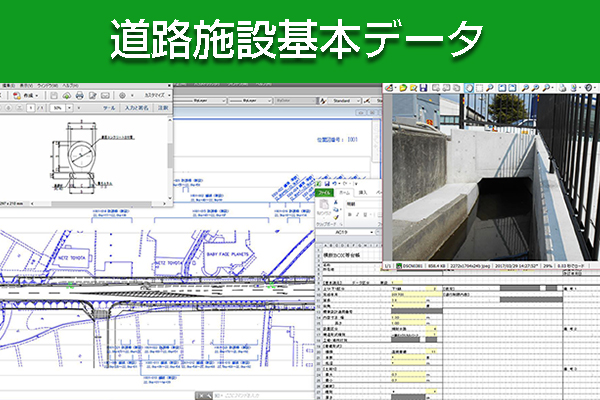This screenshot has height=400, width=600.
Task: Click the cloud upload icon in PDF viewer
Action: click(x=67, y=95)
